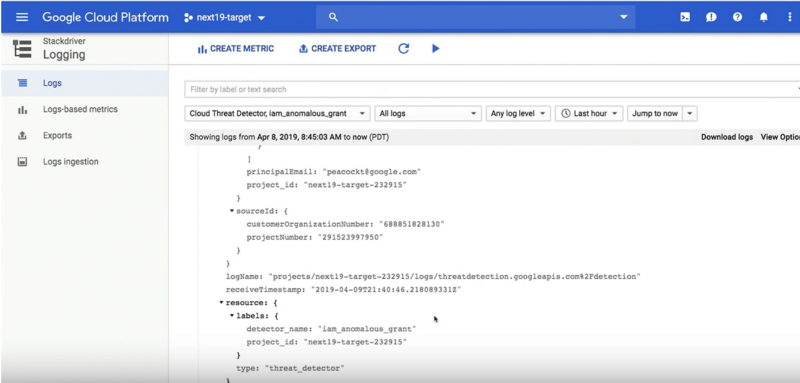This screenshot has height=383, width=800.
Task: Open the notifications bell icon
Action: (x=763, y=17)
